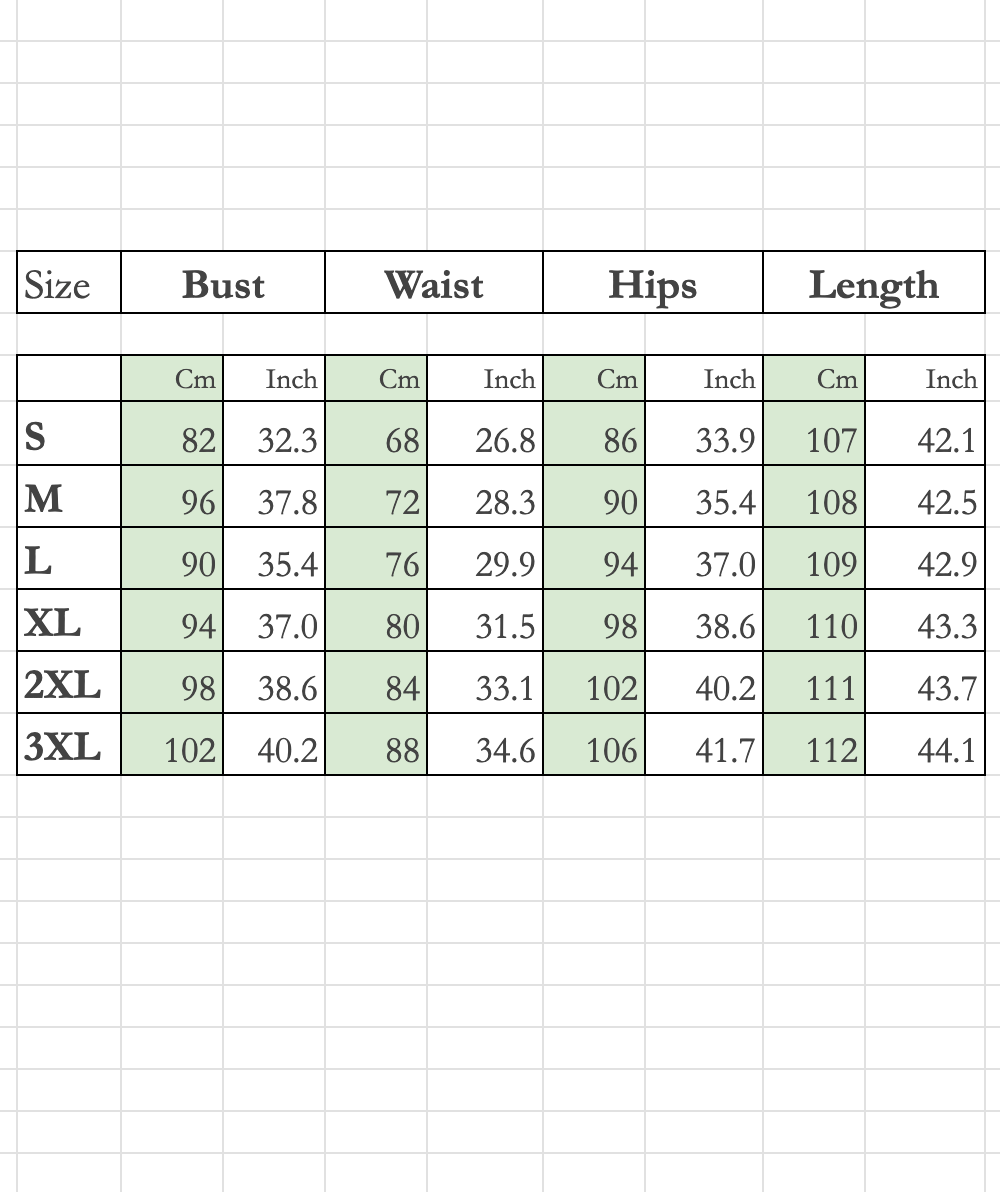
Task: Select the Waist header cell
Action: coord(434,284)
